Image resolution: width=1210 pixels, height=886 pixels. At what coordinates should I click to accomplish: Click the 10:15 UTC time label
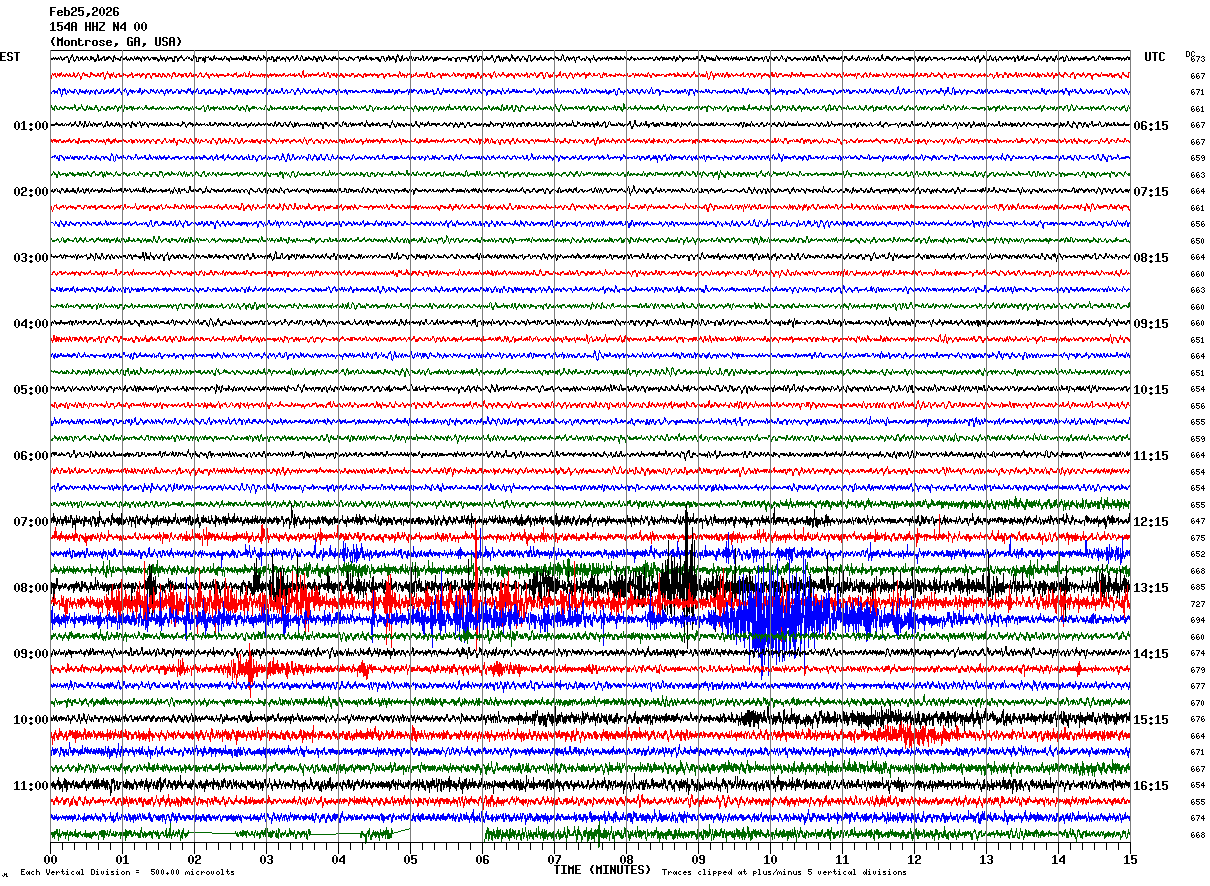click(x=1151, y=390)
